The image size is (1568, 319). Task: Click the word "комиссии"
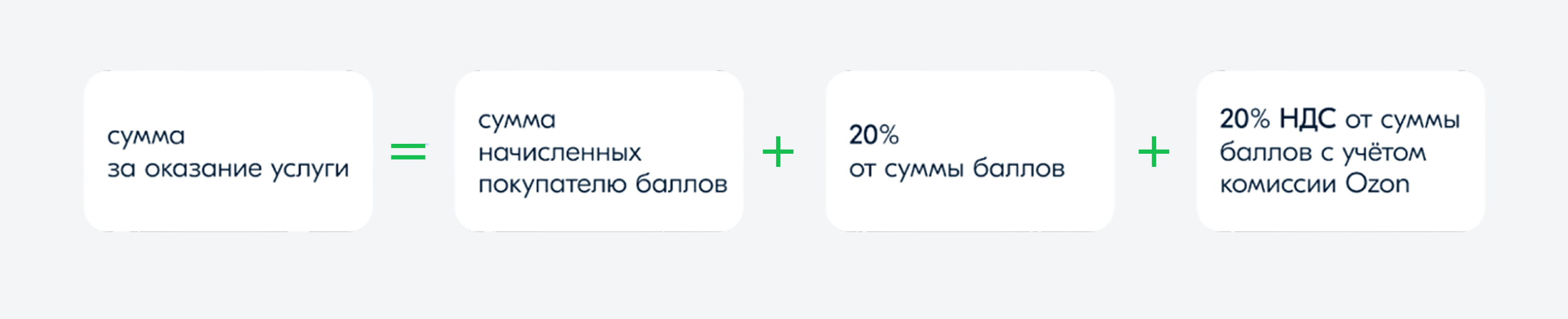click(1278, 185)
